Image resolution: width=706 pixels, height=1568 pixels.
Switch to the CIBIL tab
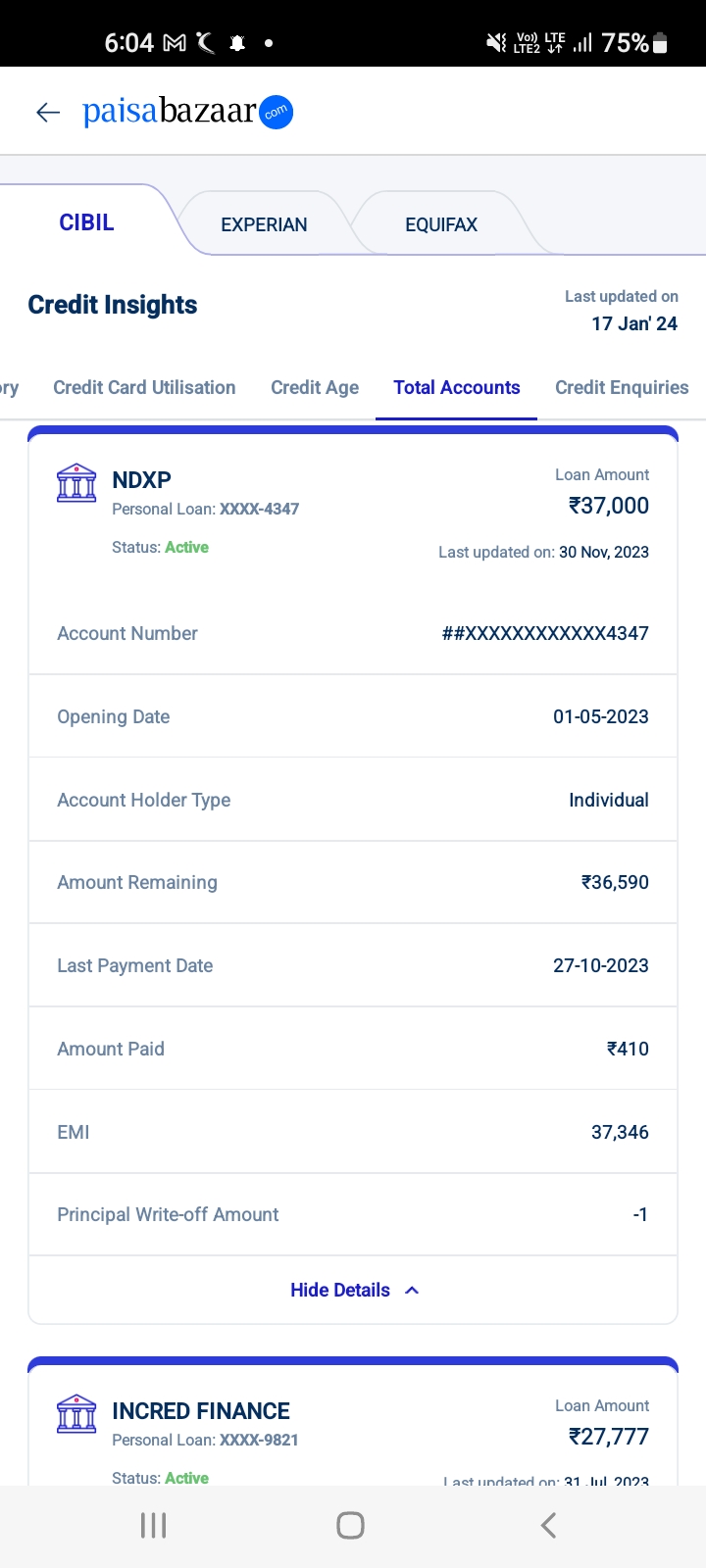tap(86, 222)
